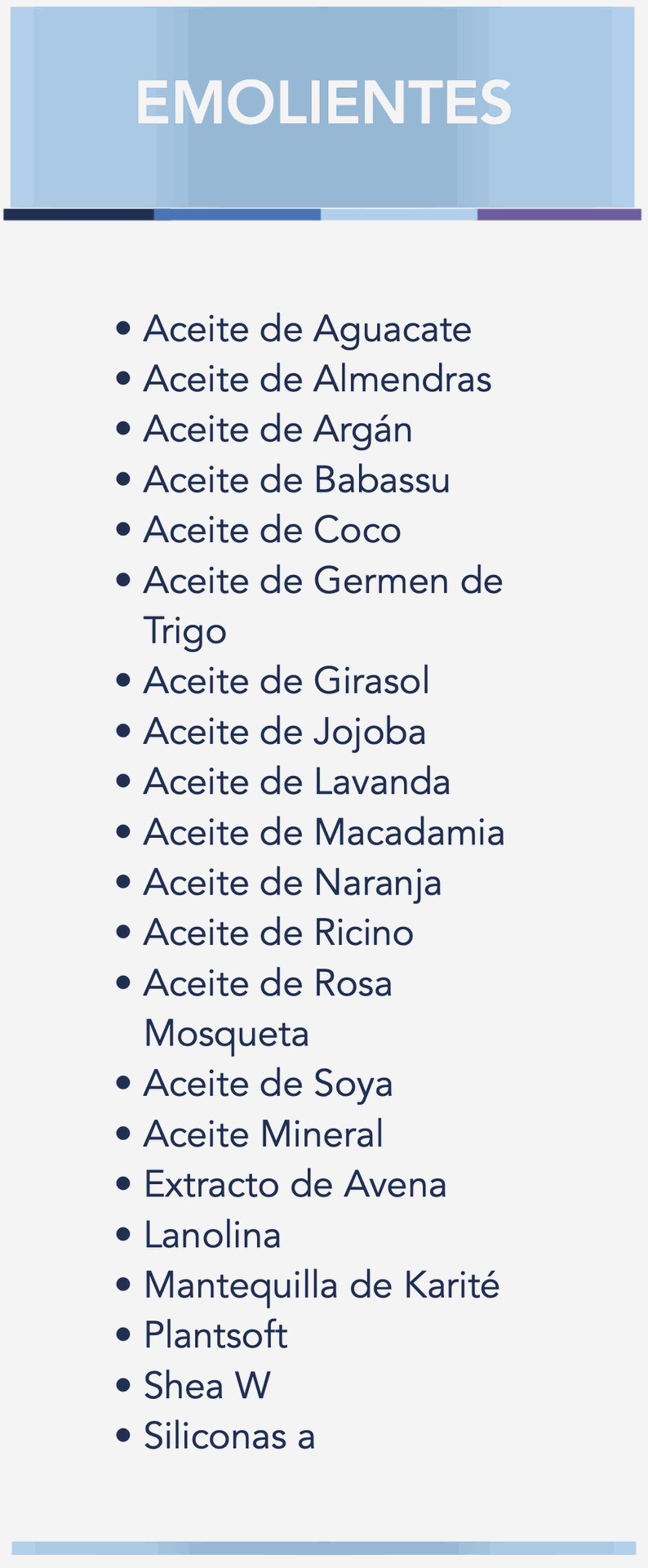The height and width of the screenshot is (1568, 648).
Task: Open Aceite de Germen de Trigo
Action: 322,581
